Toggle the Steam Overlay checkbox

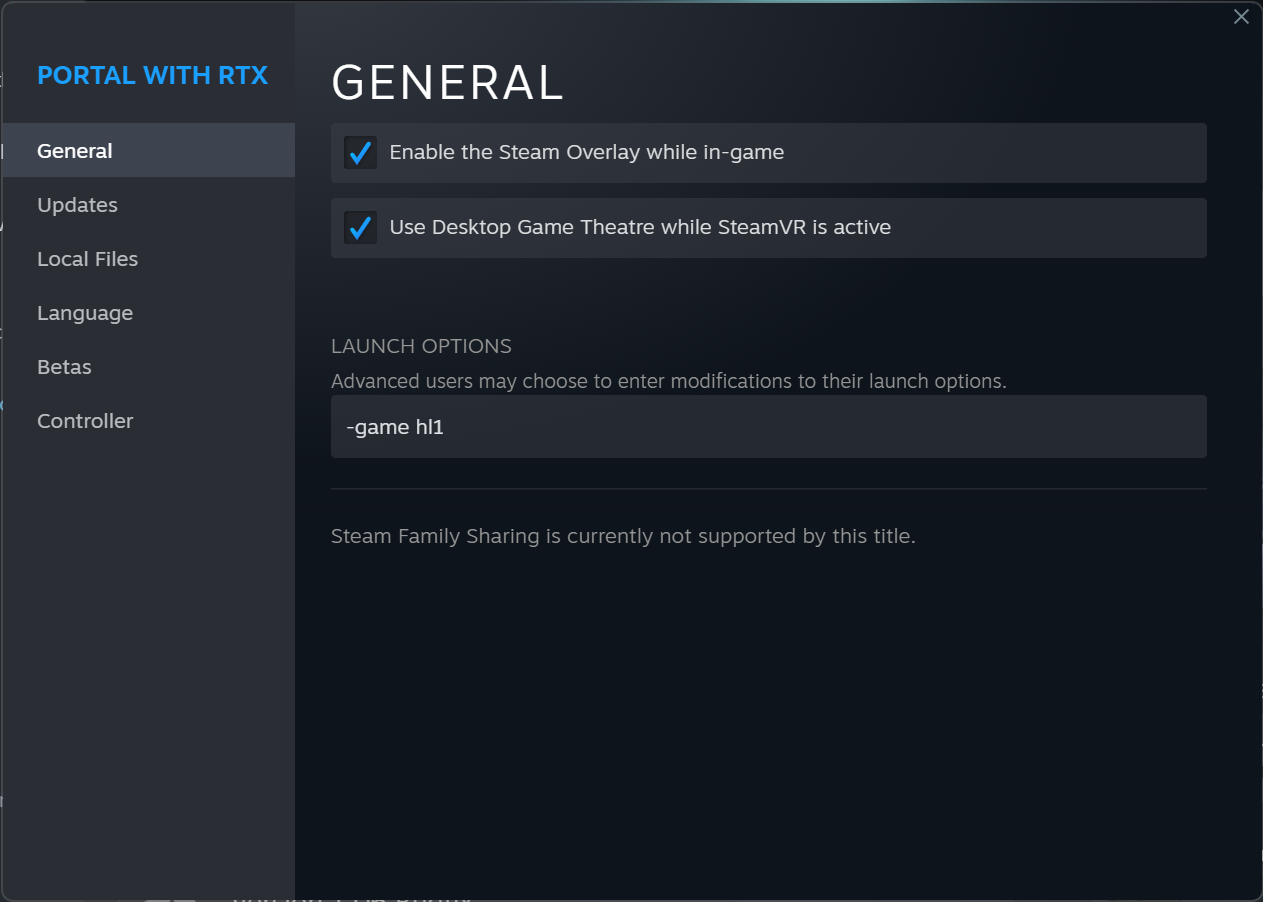[360, 153]
